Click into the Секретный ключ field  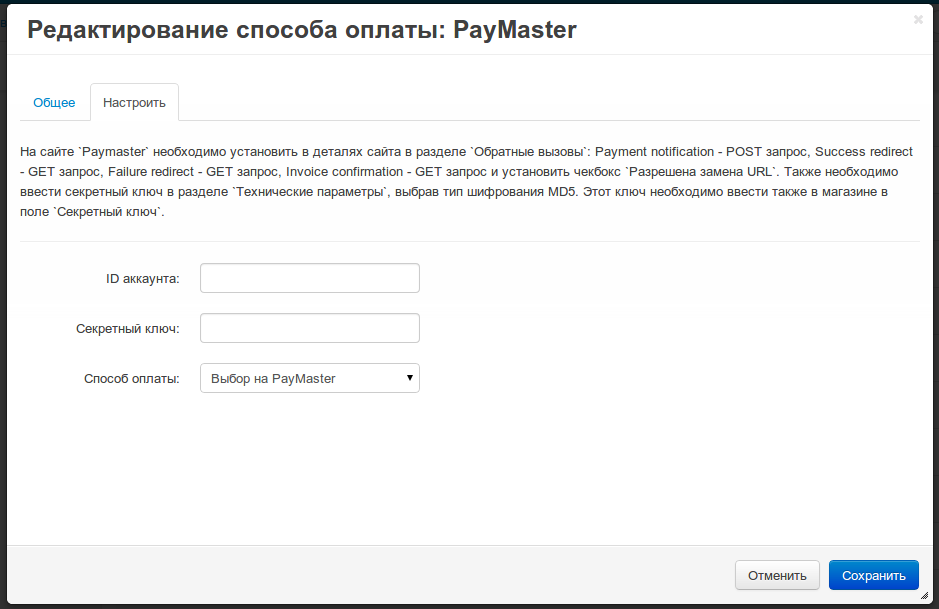point(309,328)
